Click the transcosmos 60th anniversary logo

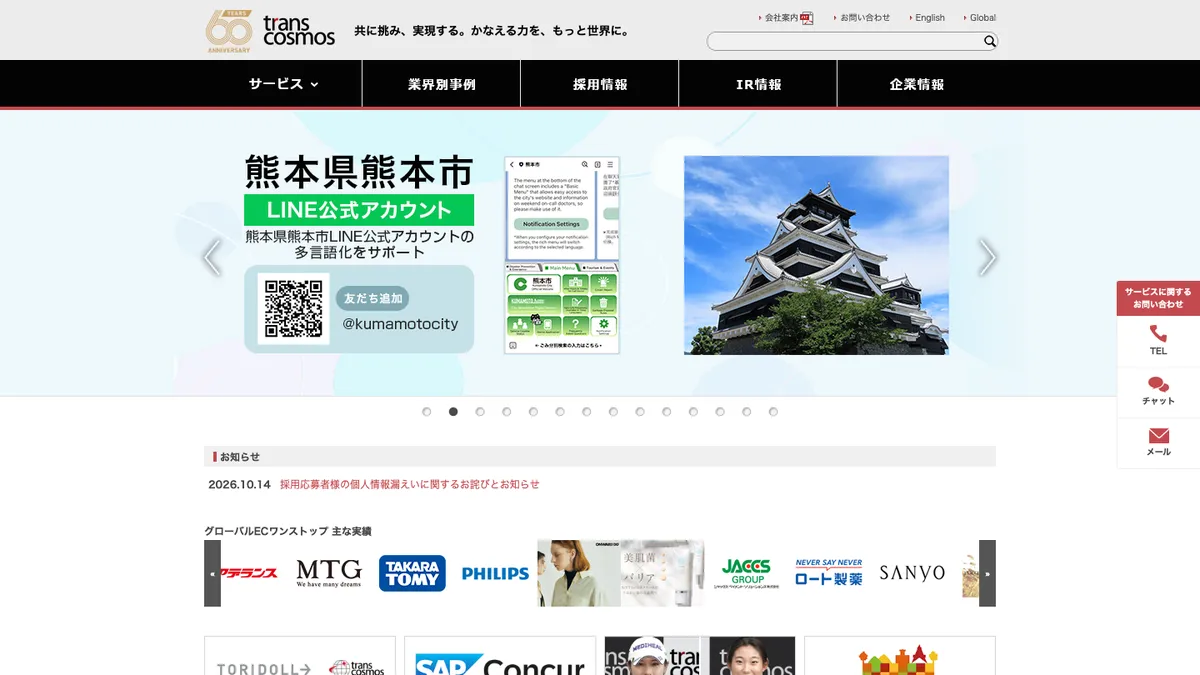[270, 31]
